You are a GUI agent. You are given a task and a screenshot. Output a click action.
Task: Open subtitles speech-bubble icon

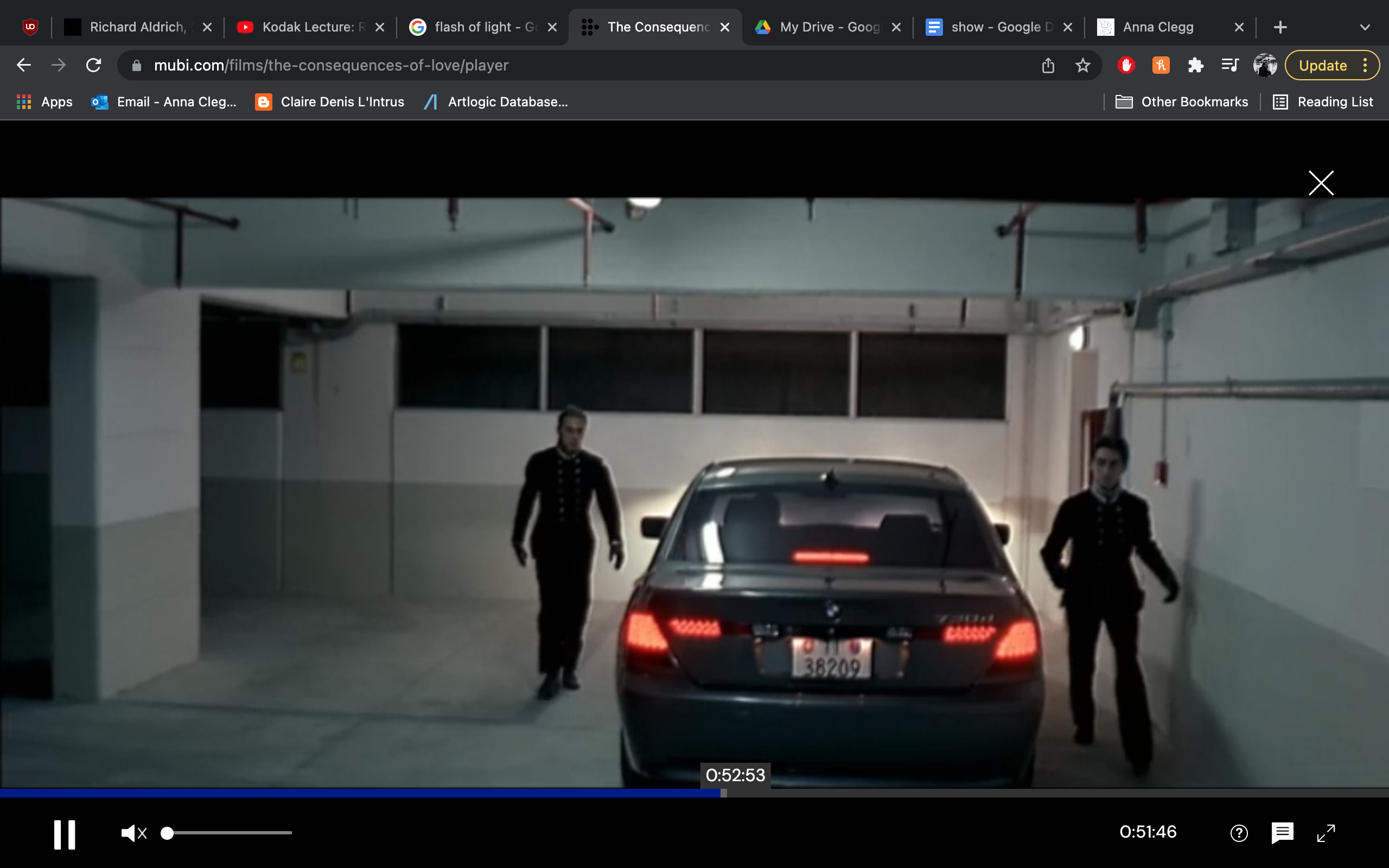(x=1282, y=832)
